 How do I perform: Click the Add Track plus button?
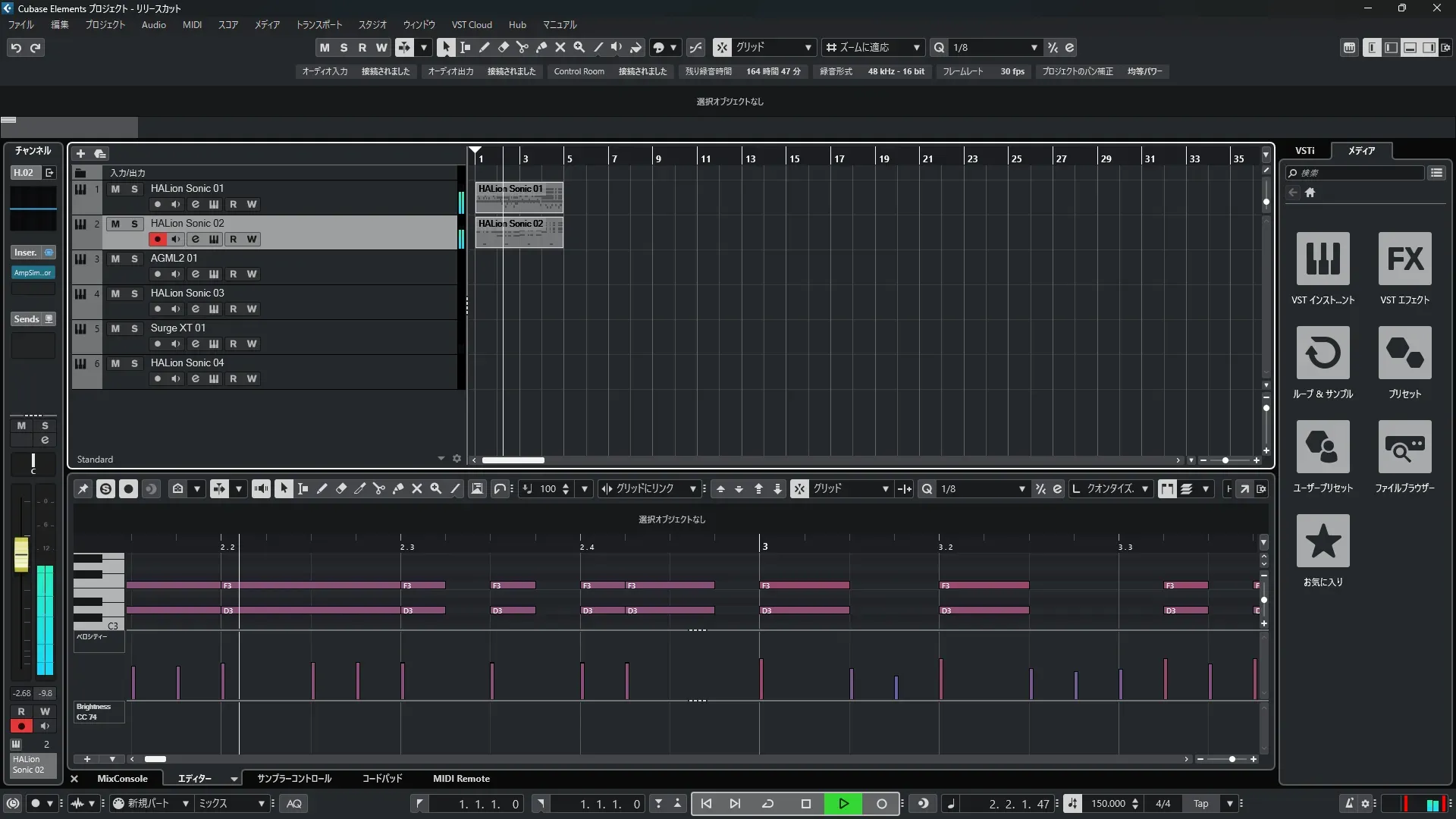point(80,154)
